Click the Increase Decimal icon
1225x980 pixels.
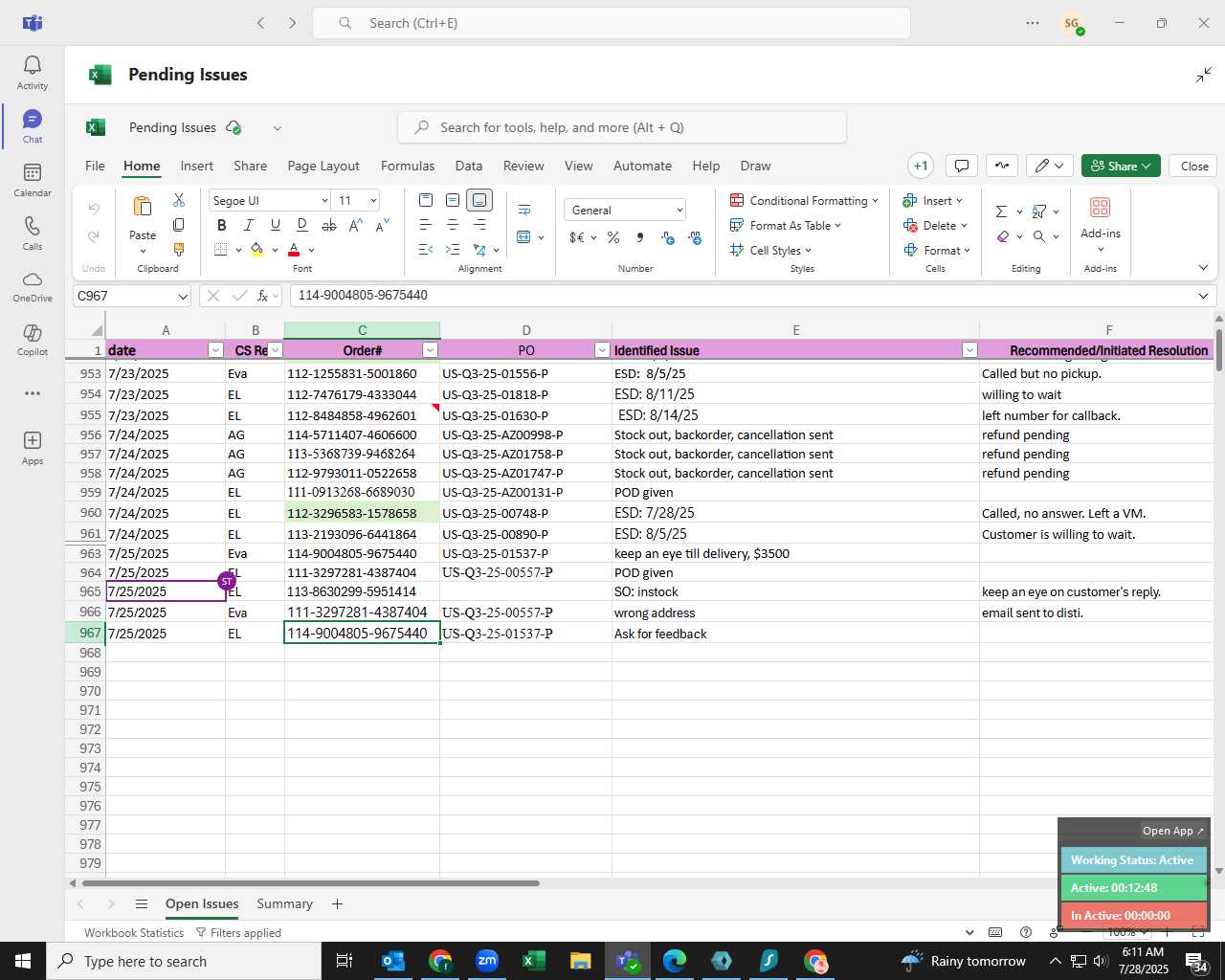click(x=667, y=237)
